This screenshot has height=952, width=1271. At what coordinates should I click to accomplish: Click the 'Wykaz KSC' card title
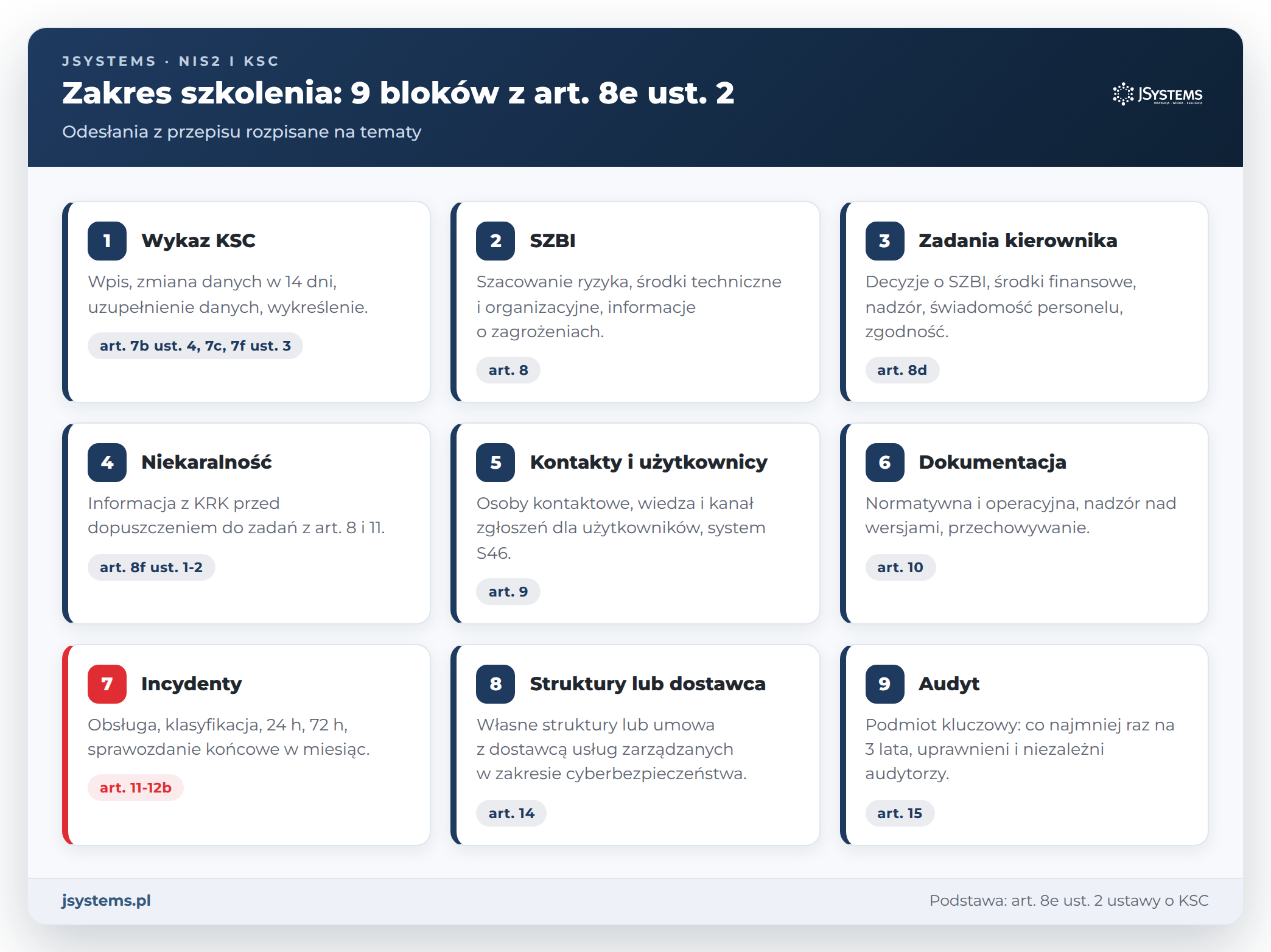(x=198, y=240)
